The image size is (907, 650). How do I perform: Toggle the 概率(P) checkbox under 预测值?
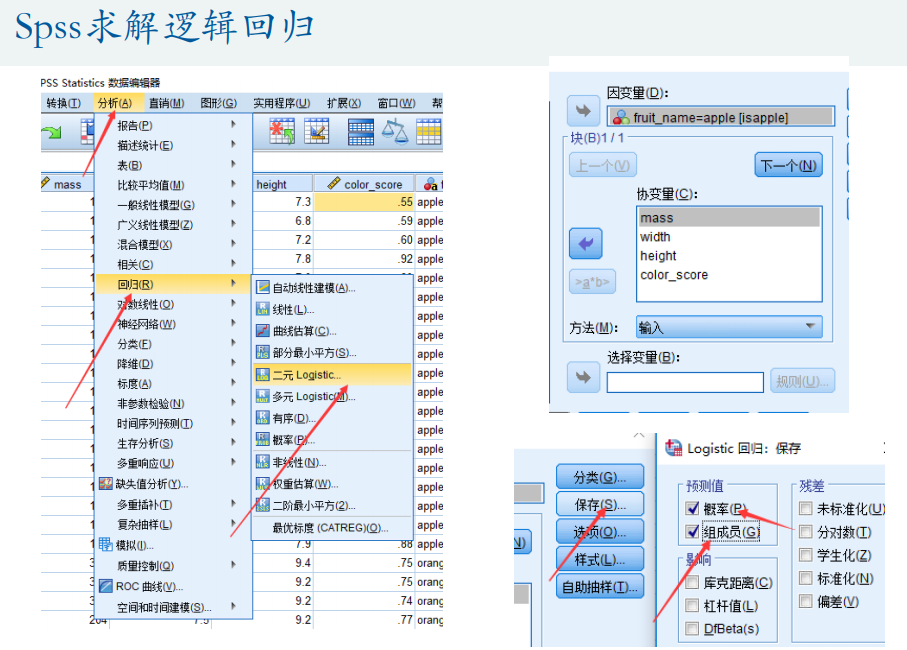click(692, 508)
